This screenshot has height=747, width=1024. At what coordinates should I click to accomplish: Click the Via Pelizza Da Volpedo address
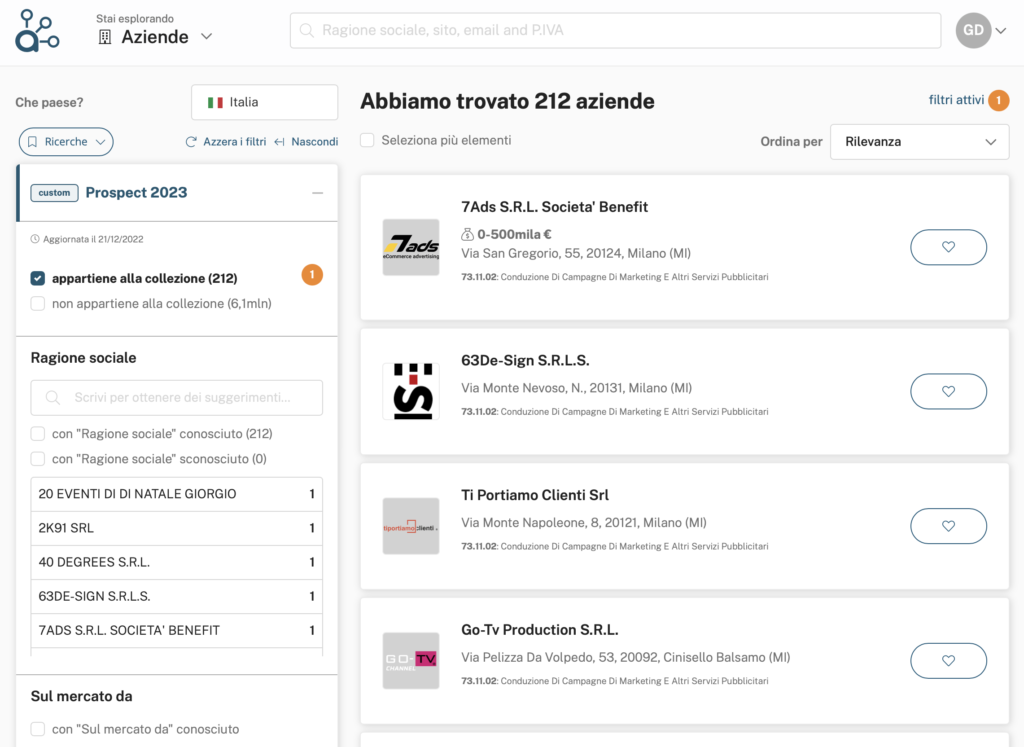pos(626,657)
